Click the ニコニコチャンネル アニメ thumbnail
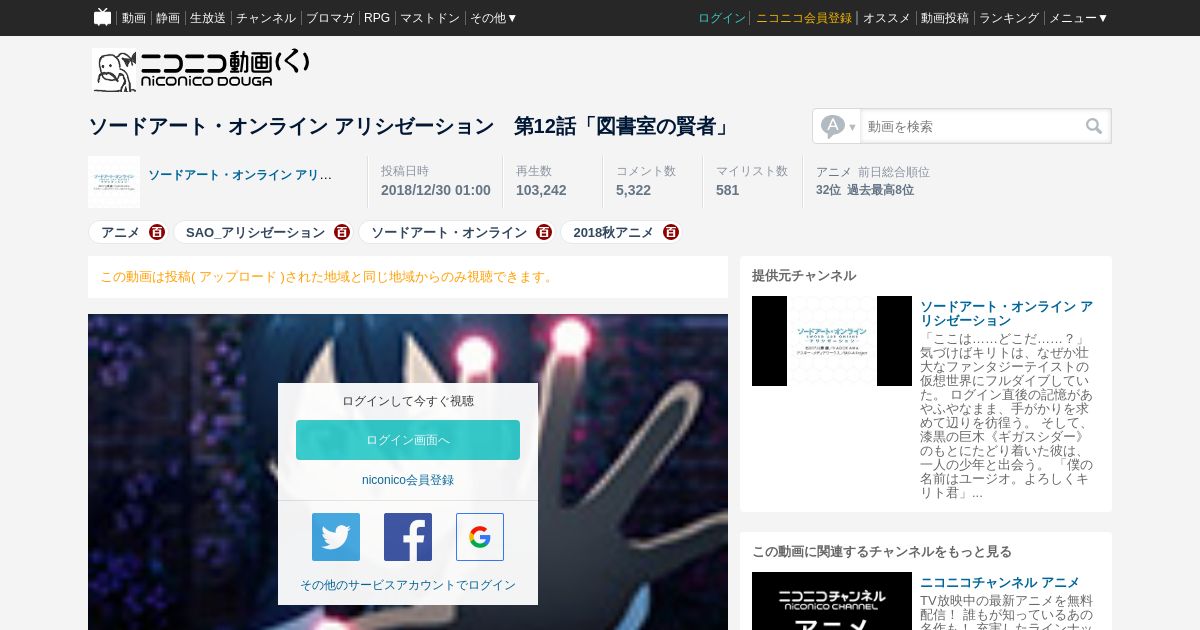The width and height of the screenshot is (1200, 630). pos(832,601)
